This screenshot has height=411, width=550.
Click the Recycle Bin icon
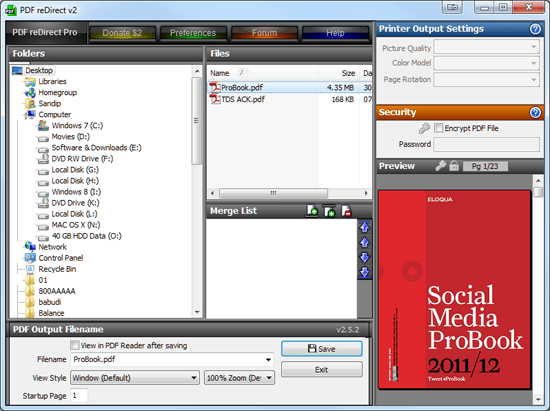[x=30, y=269]
